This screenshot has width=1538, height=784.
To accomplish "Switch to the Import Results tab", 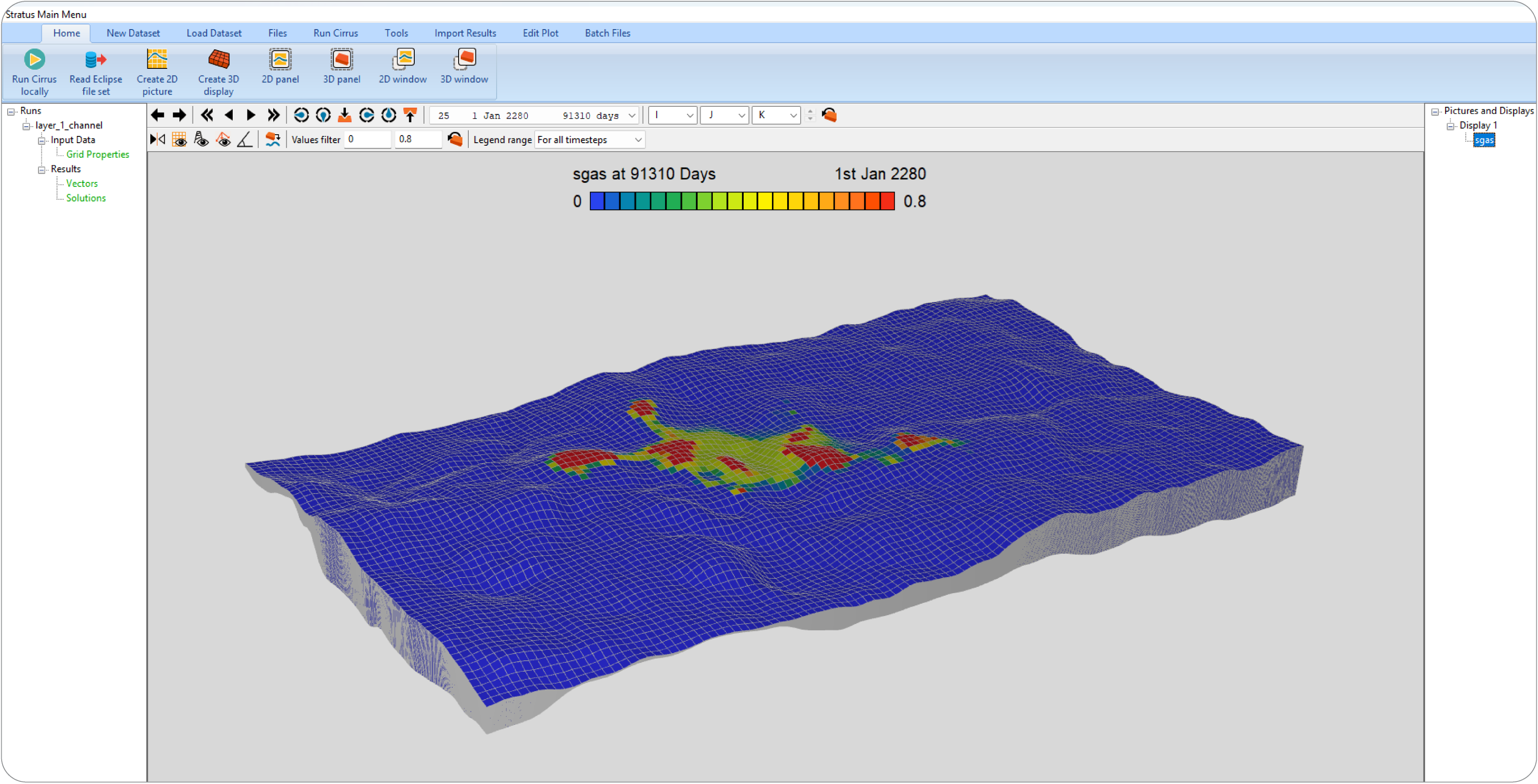I will 465,33.
